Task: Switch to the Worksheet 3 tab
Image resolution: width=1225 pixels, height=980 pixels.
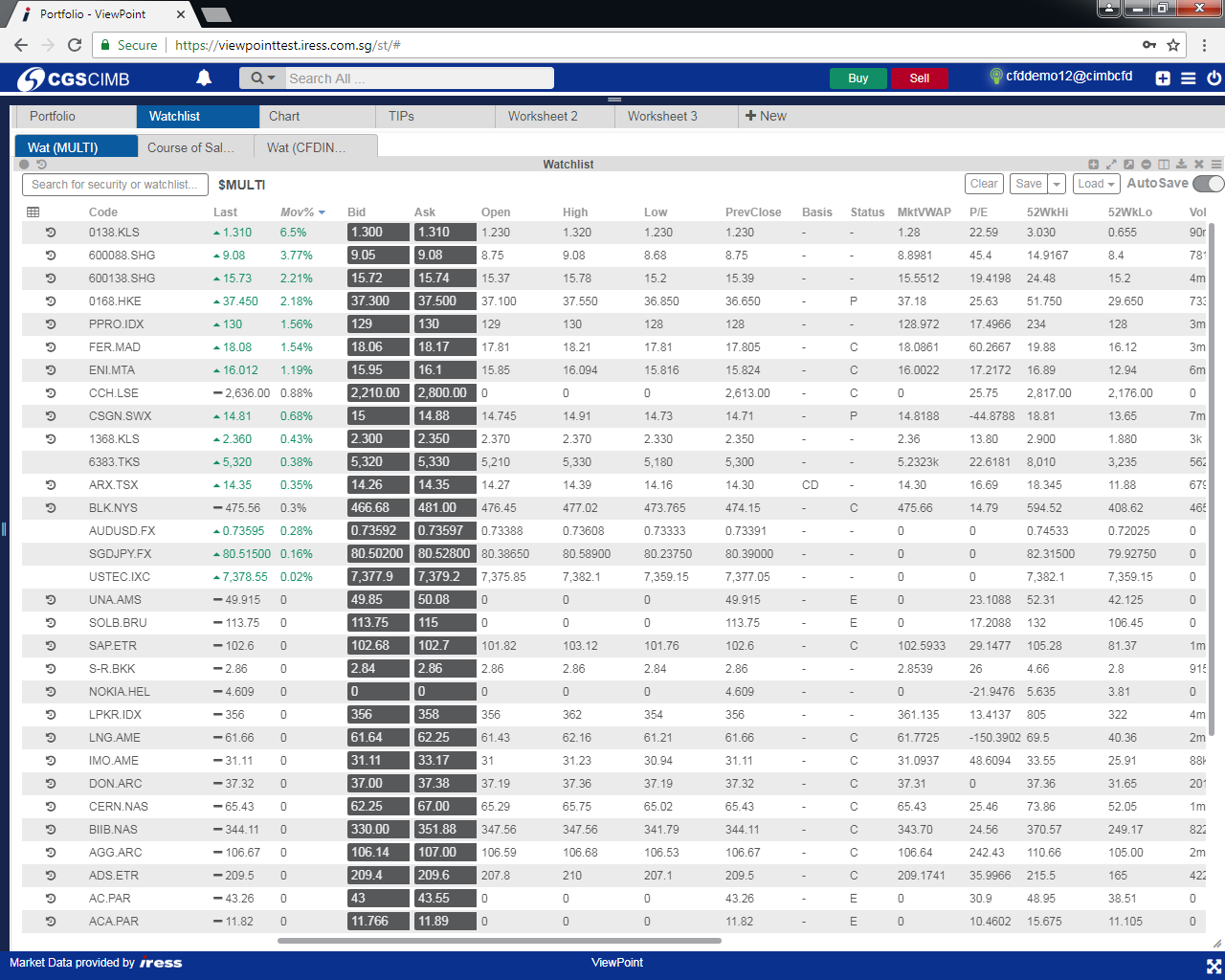Action: pyautogui.click(x=675, y=116)
